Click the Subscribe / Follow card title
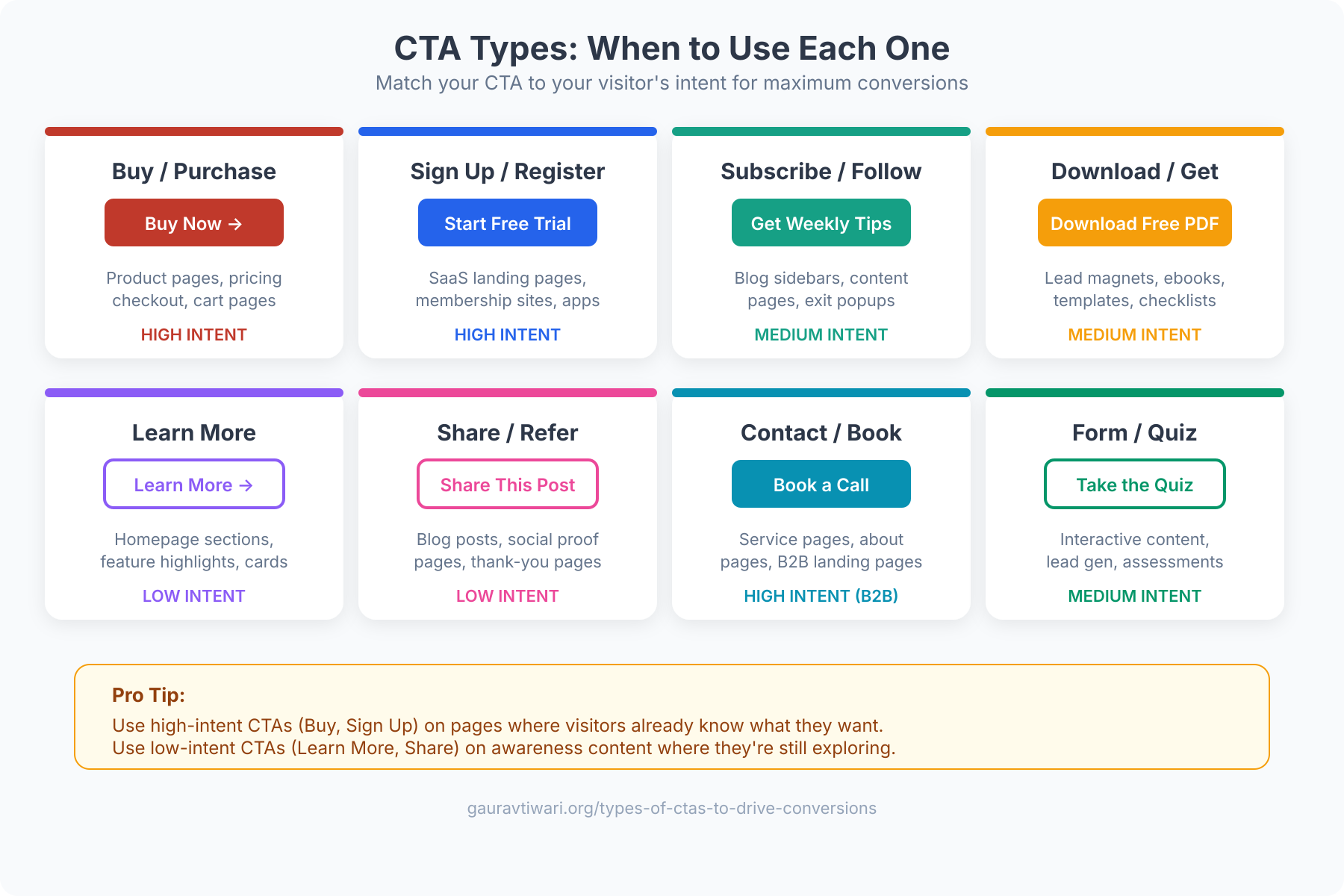Screen dimensions: 1344x896 [821, 171]
